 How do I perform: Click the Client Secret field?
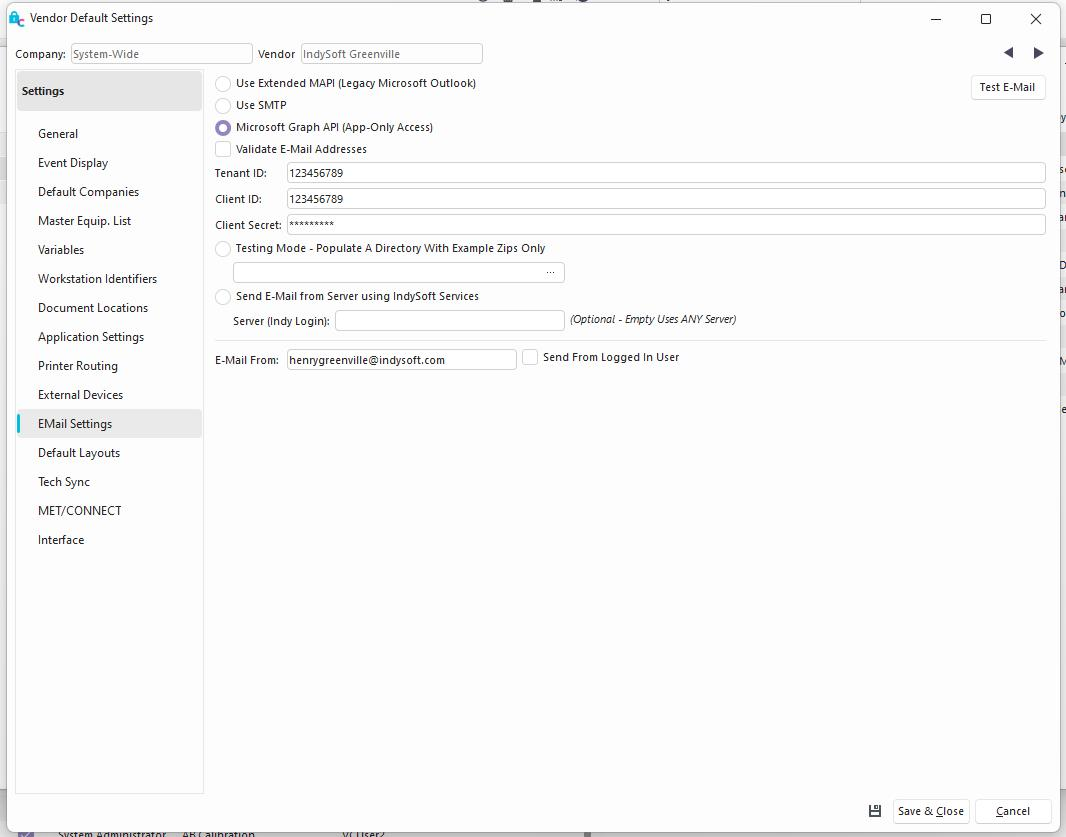pos(665,225)
